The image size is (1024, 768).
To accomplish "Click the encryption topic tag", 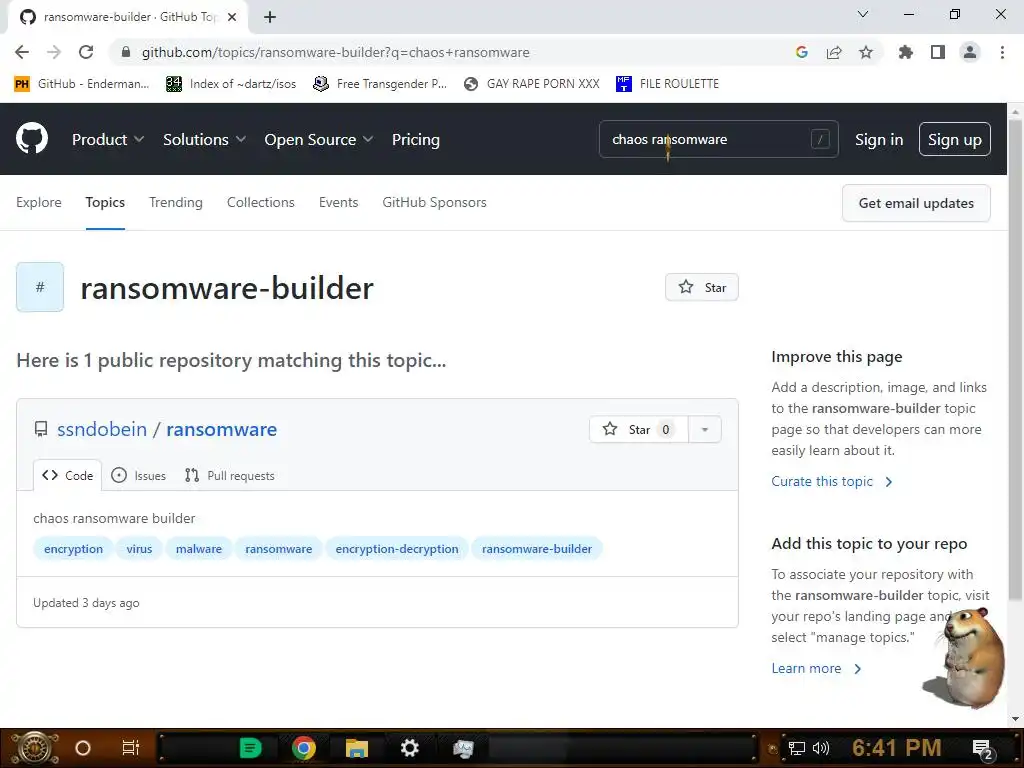I will click(73, 549).
